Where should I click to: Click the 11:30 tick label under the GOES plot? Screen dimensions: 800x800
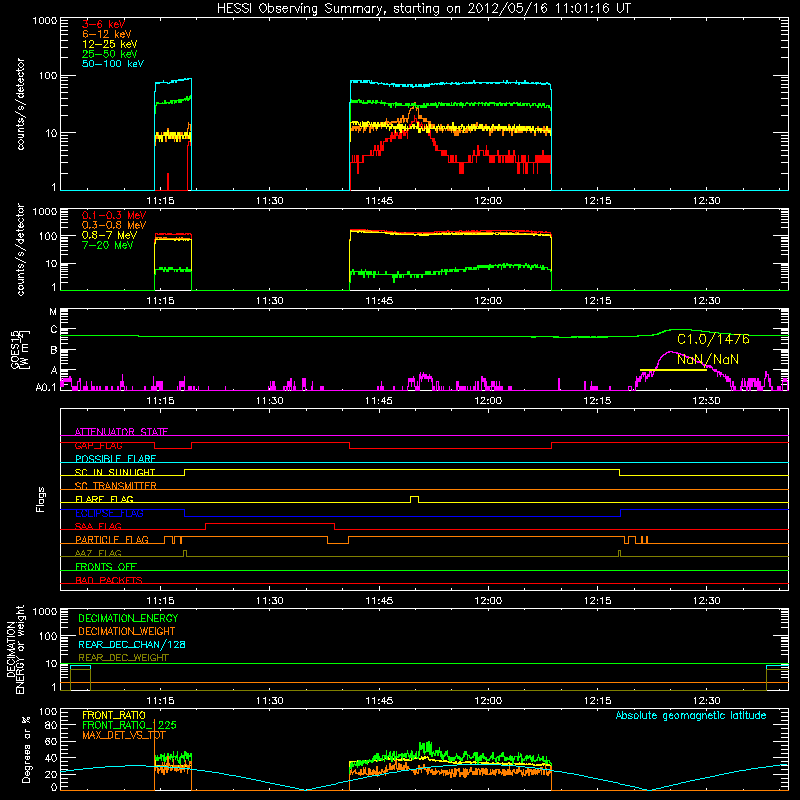click(x=269, y=401)
